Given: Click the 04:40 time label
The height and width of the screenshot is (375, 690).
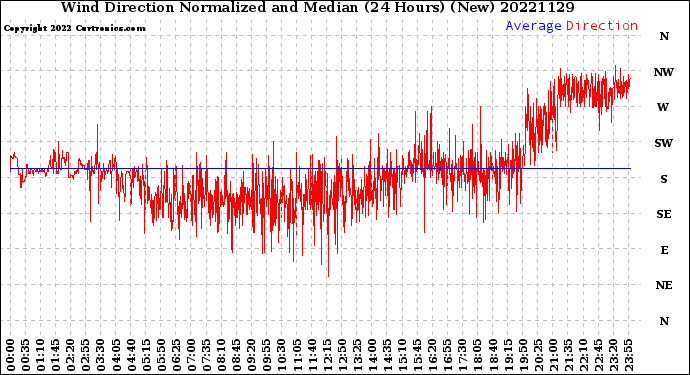Looking at the screenshot, I should 131,355.
